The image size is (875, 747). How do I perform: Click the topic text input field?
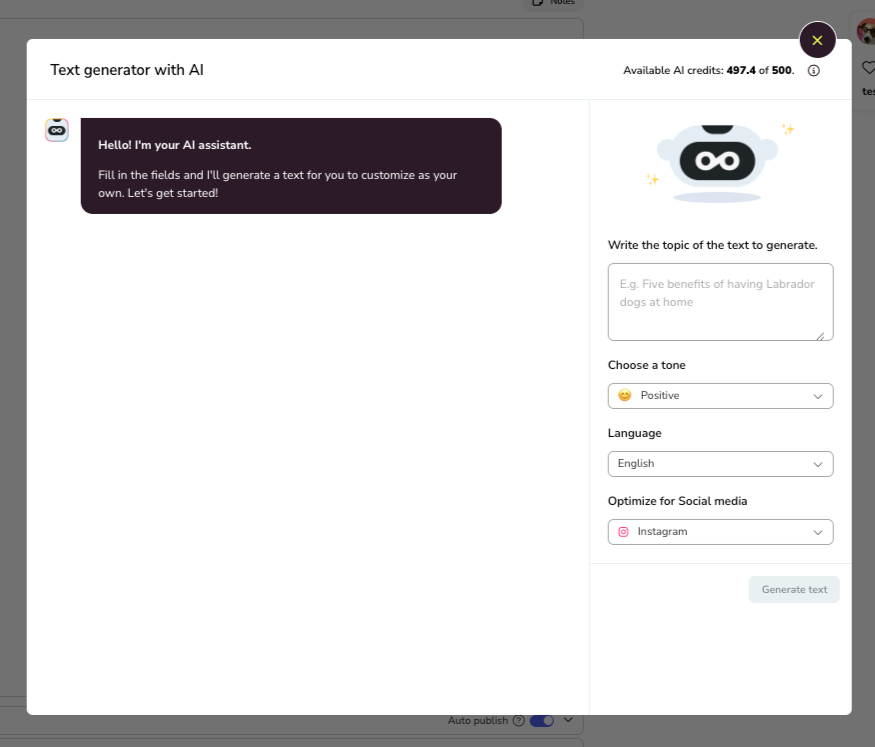720,300
